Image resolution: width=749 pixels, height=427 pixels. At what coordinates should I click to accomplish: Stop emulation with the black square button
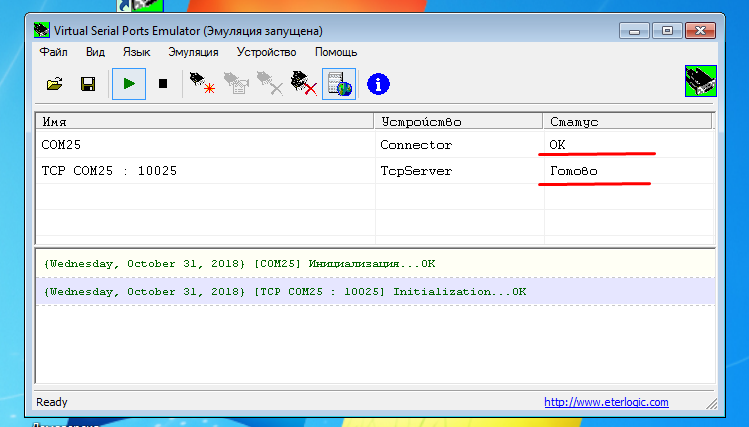(x=163, y=84)
